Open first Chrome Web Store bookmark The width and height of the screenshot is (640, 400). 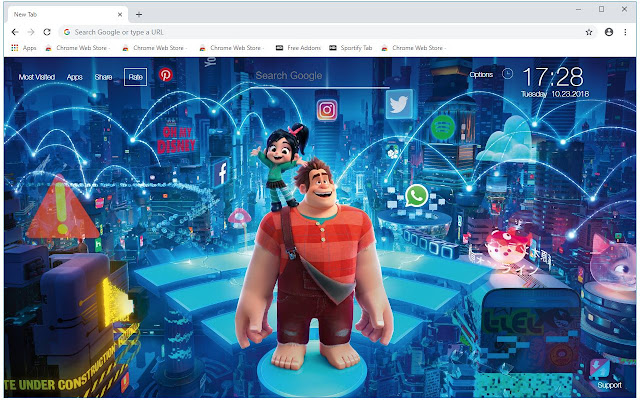click(78, 48)
